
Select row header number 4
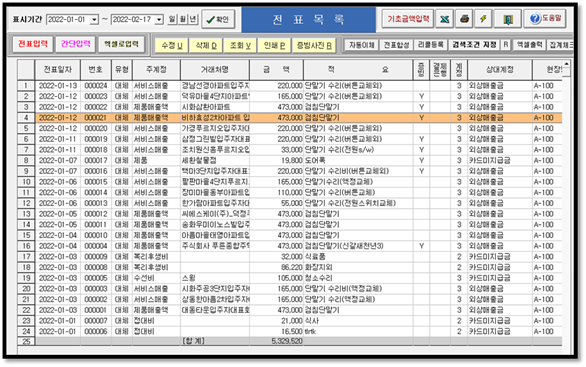click(26, 118)
